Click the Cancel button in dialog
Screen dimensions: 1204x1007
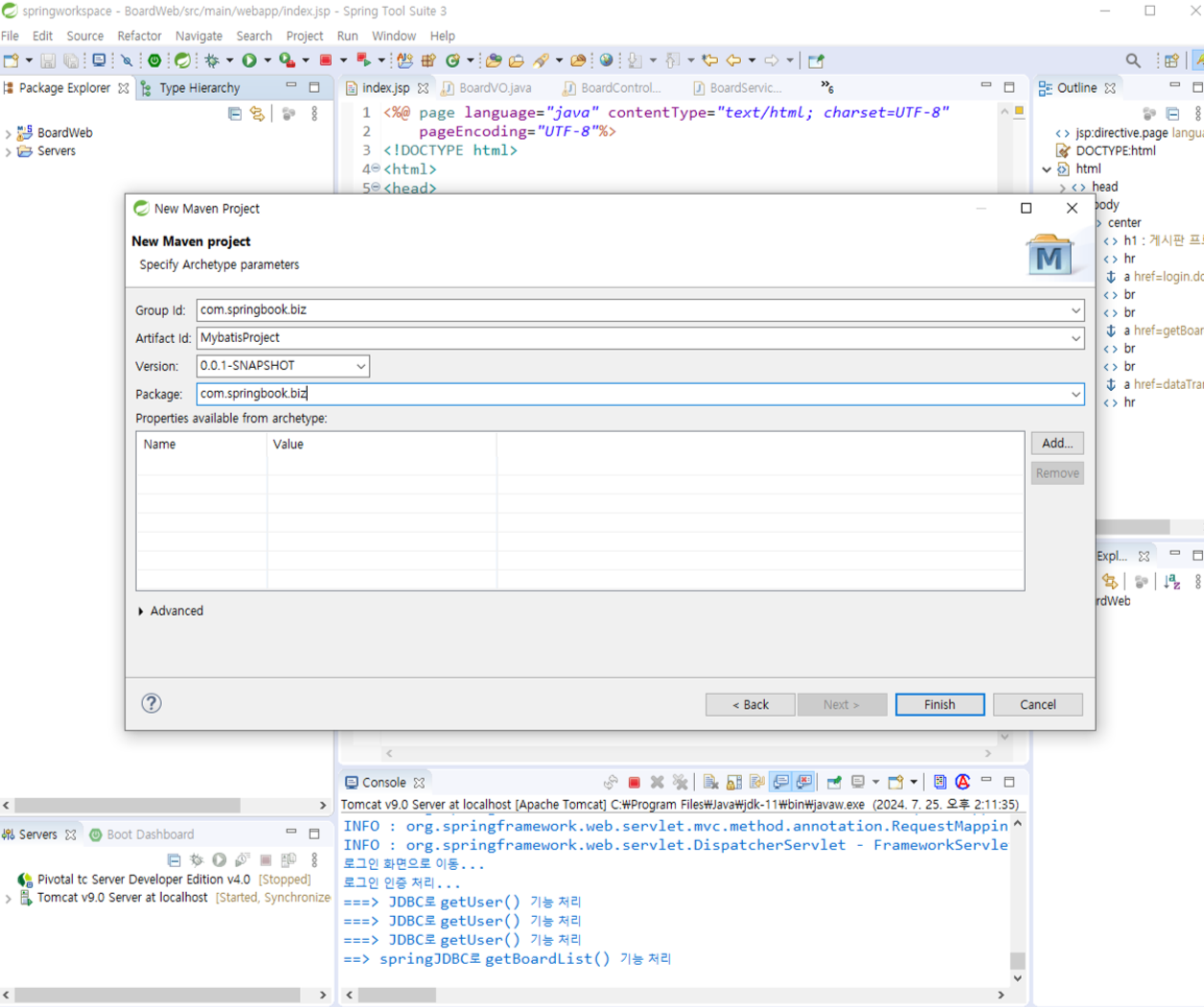pyautogui.click(x=1038, y=704)
